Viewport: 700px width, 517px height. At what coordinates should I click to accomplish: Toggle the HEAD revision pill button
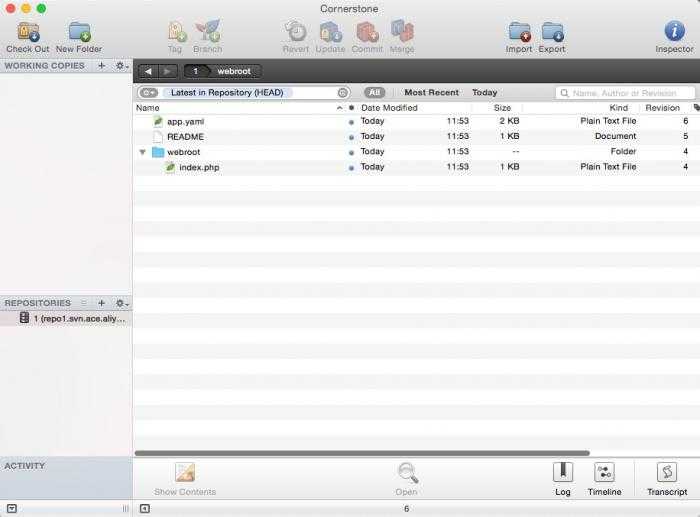[x=149, y=92]
